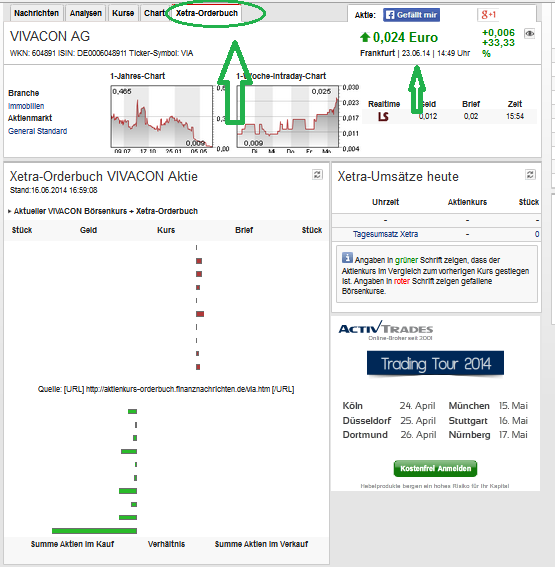This screenshot has height=567, width=555.
Task: Open the Xetra-Orderbuch tab
Action: 207,13
